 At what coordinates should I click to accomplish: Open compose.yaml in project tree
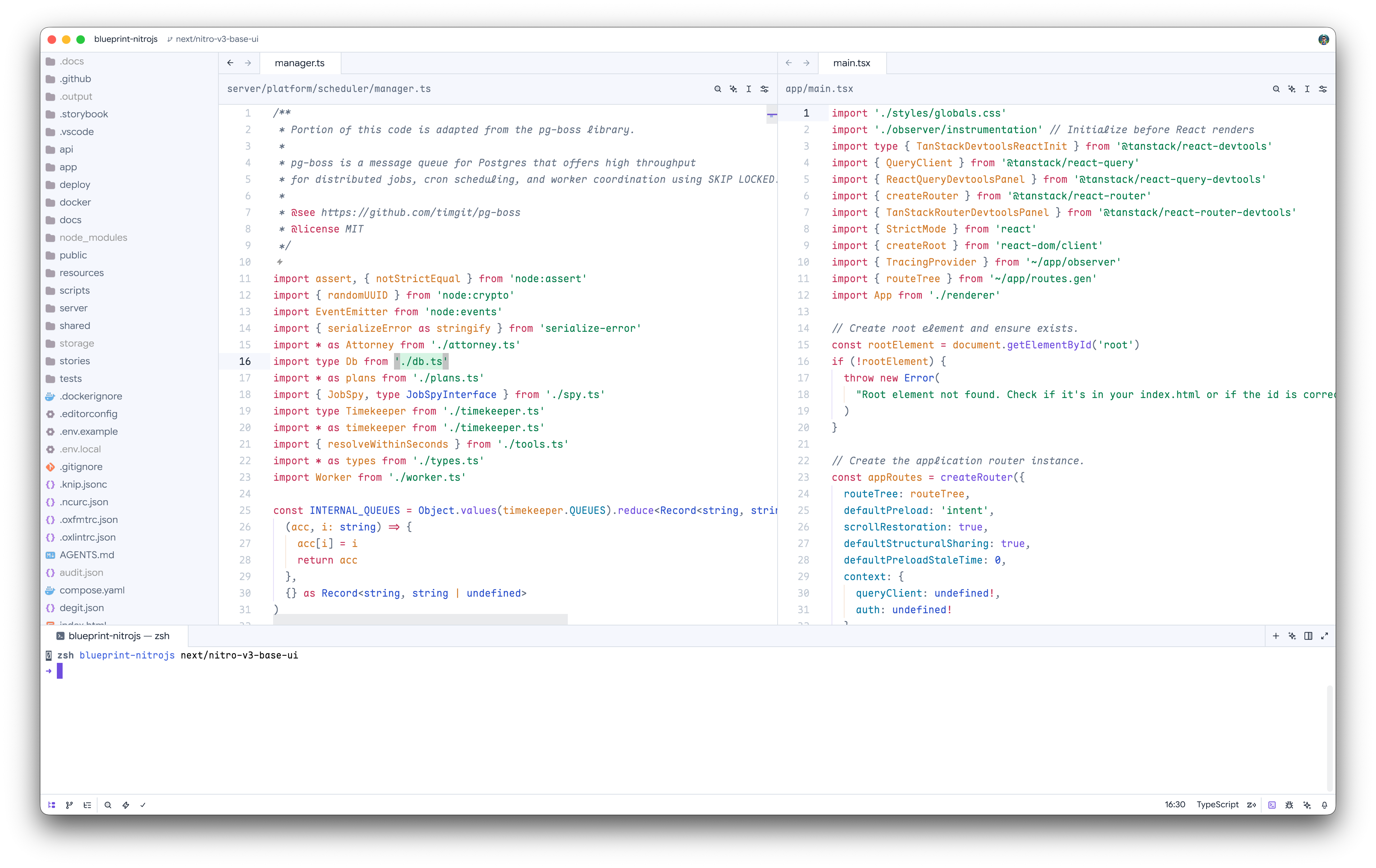(x=129, y=590)
